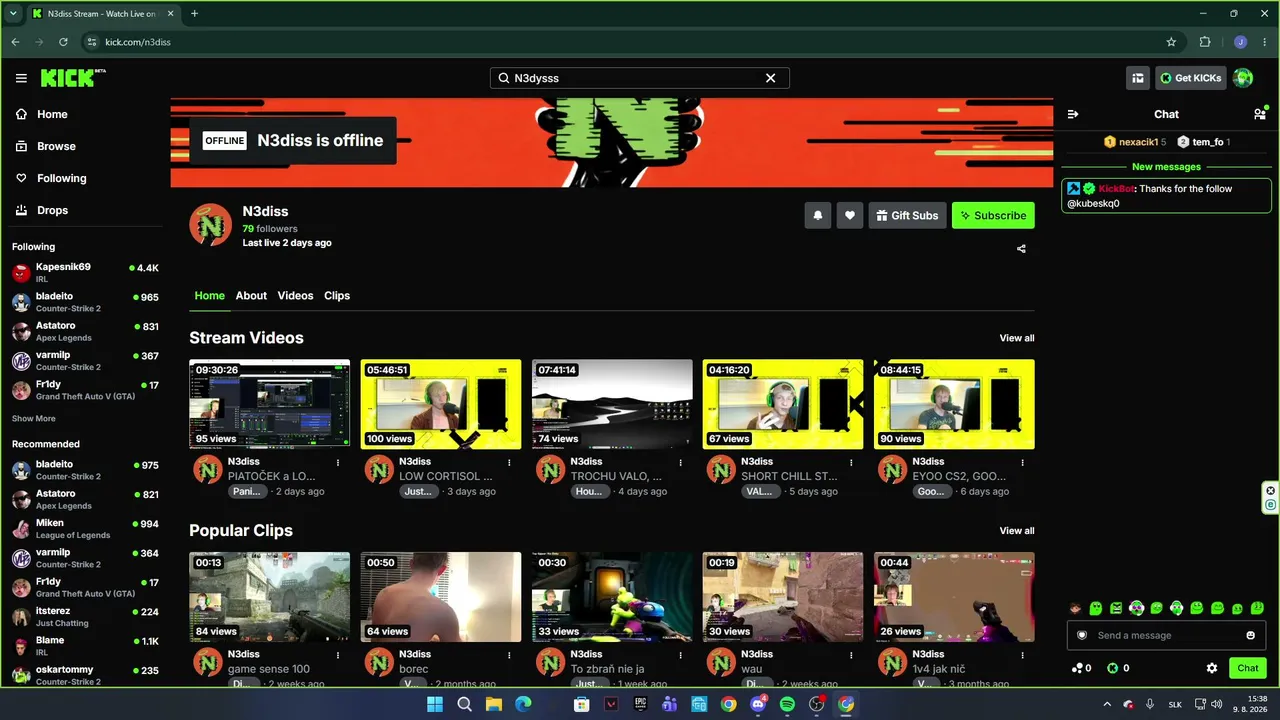Open options for To zbraň nie ja clip
The height and width of the screenshot is (720, 1280).
point(680,655)
